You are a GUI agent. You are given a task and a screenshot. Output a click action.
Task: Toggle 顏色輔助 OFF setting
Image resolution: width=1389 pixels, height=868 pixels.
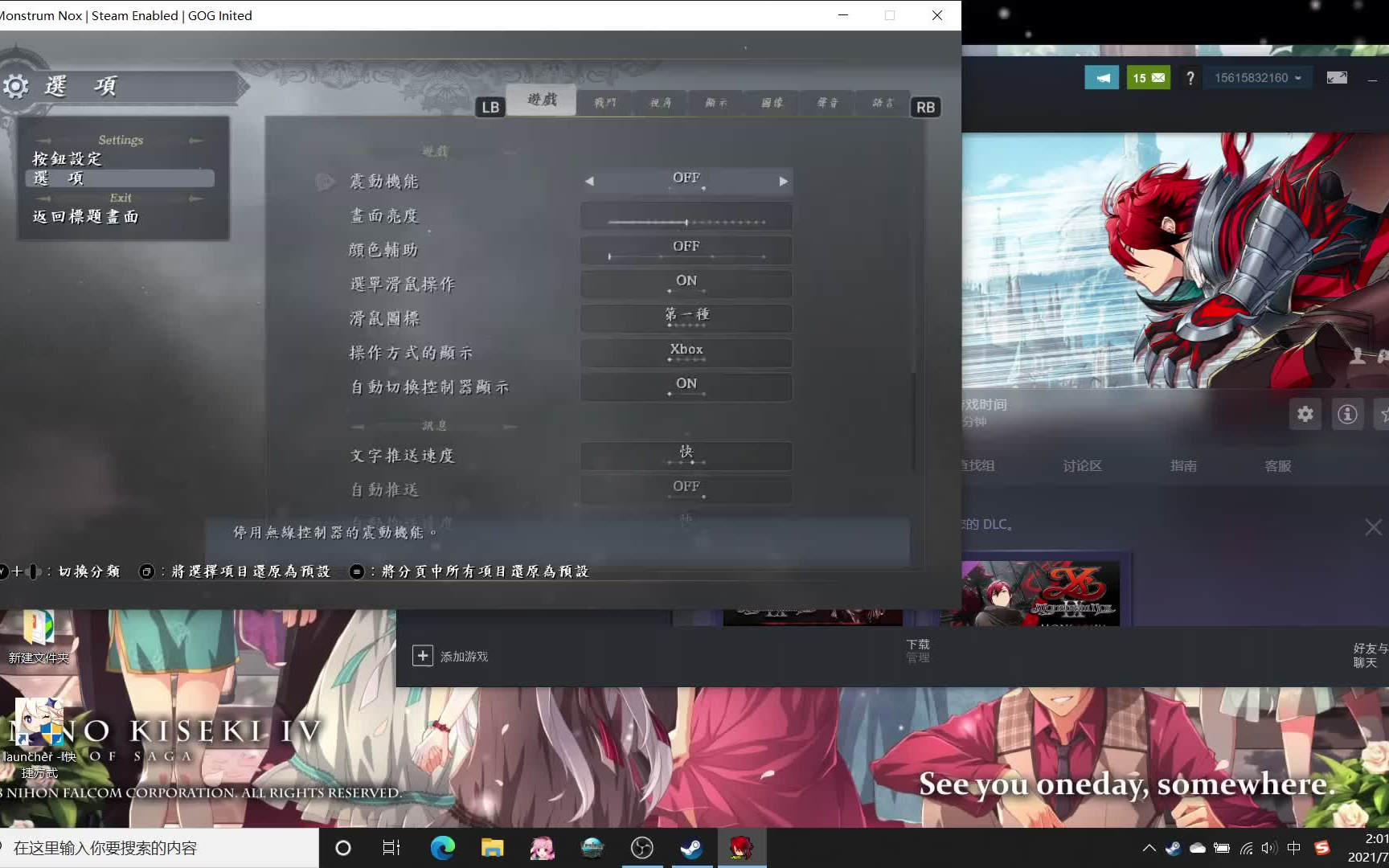(686, 250)
